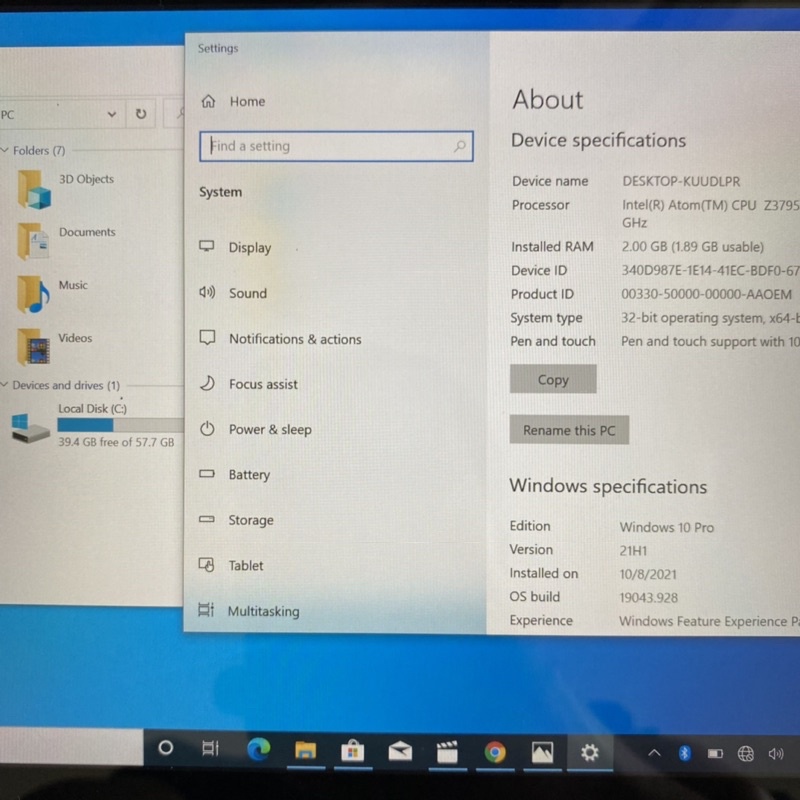
Task: Click the Find a setting search box
Action: [x=330, y=146]
